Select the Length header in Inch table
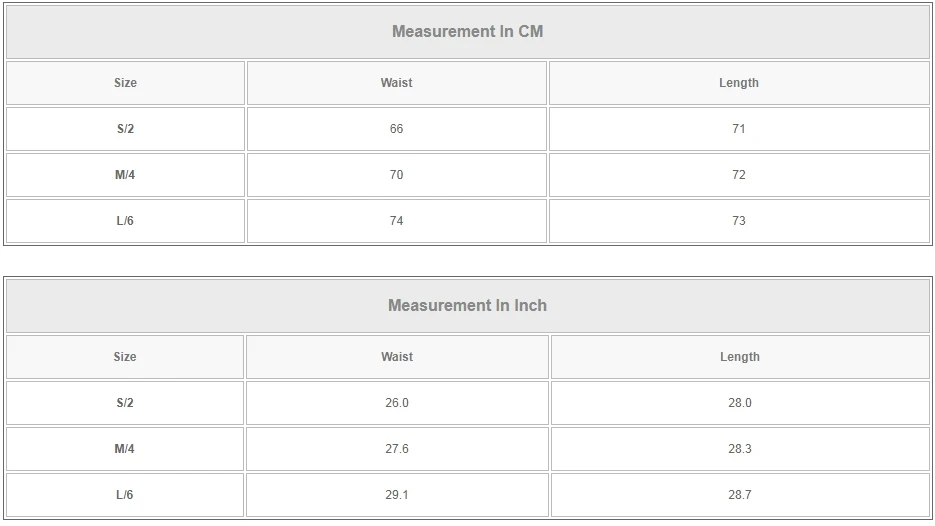The width and height of the screenshot is (935, 526). pos(740,357)
